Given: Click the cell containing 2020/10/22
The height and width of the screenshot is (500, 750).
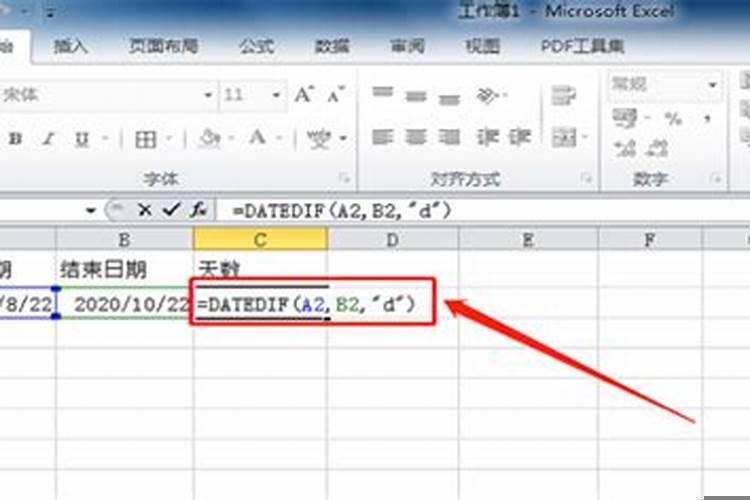Looking at the screenshot, I should [124, 304].
